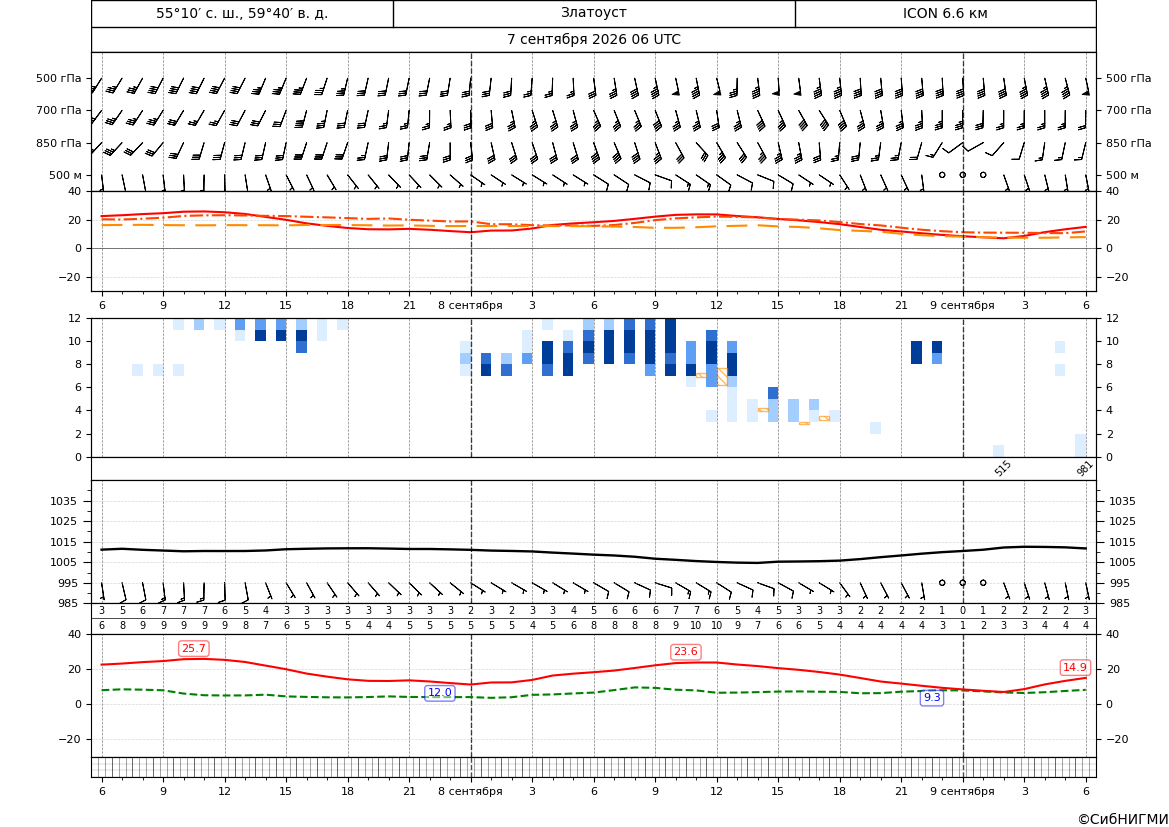
Task: Click the 500 м left axis label
Action: 66,175
